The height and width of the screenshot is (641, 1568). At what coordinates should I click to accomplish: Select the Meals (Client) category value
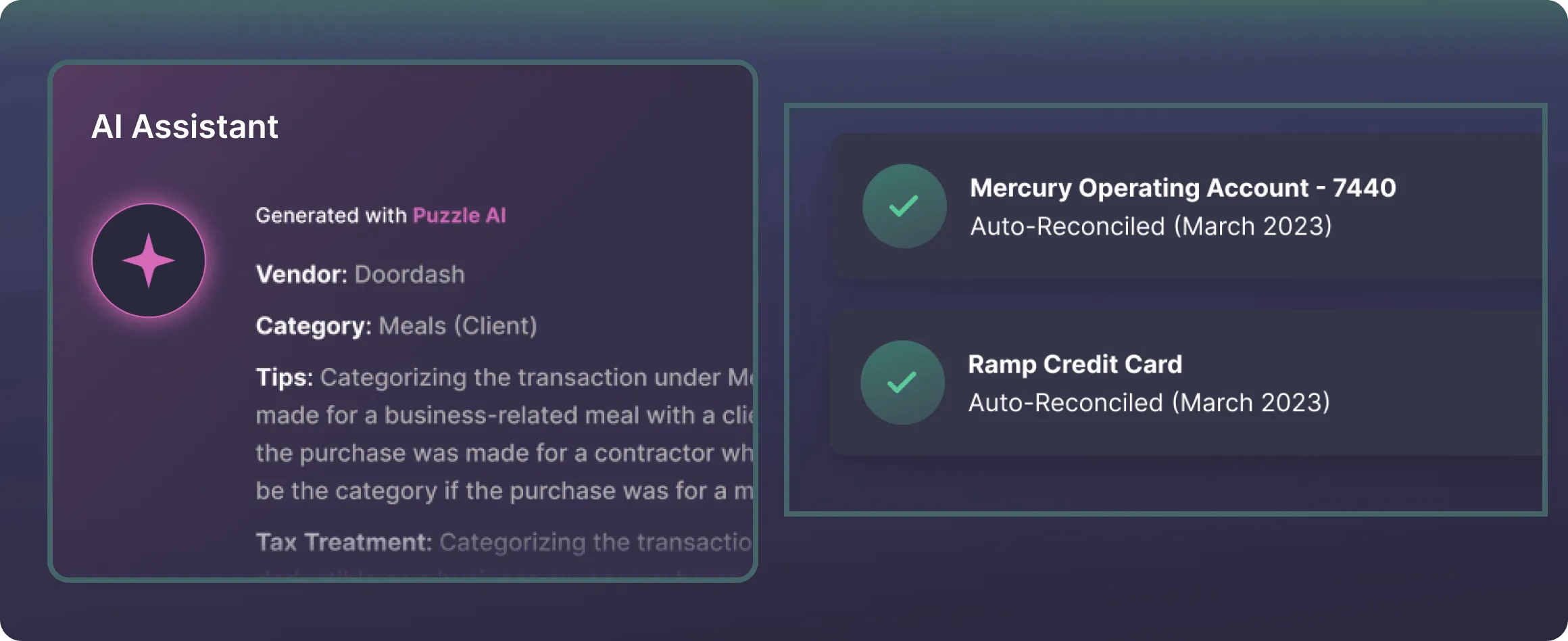click(x=458, y=325)
